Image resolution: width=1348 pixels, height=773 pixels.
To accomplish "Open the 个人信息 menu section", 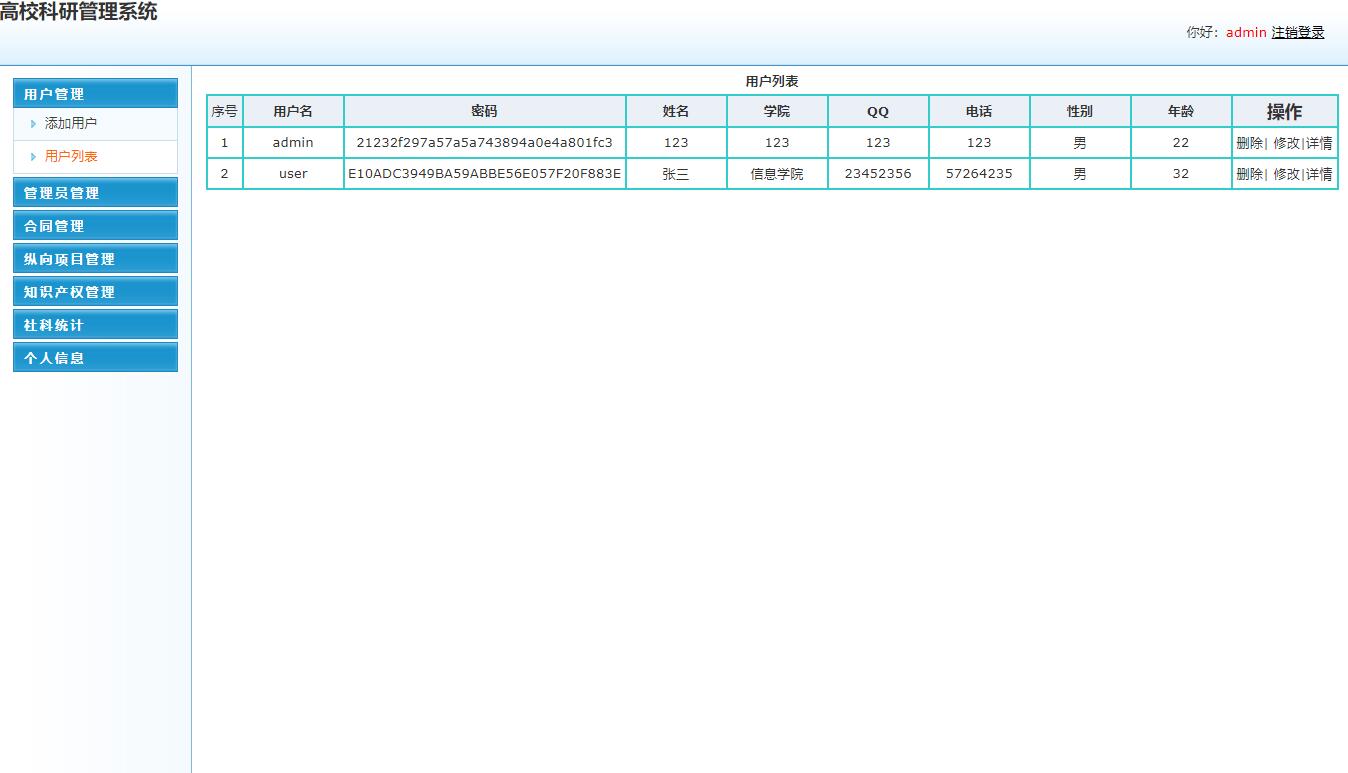I will click(95, 358).
